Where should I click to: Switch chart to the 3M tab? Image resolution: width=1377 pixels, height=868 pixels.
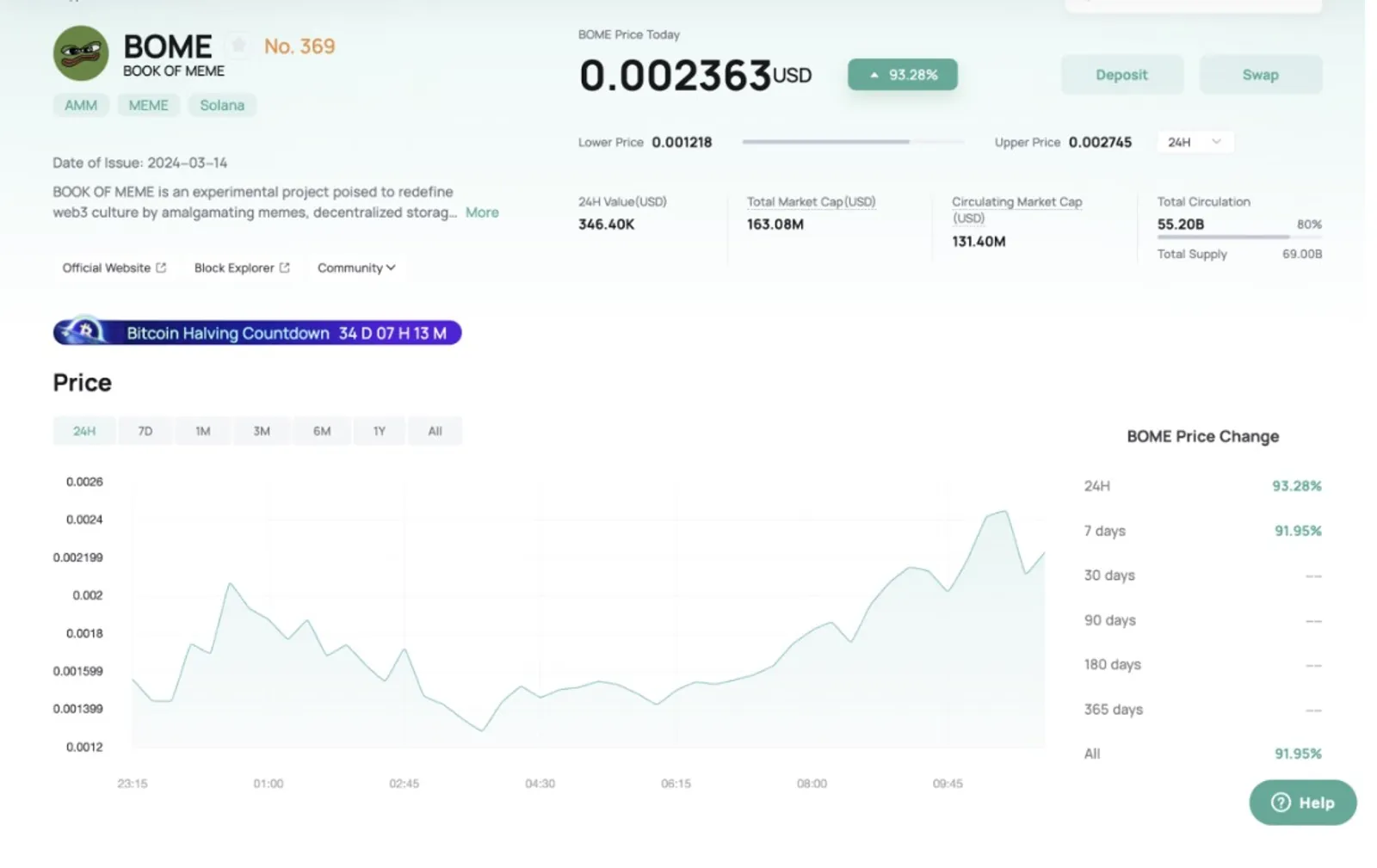[262, 431]
